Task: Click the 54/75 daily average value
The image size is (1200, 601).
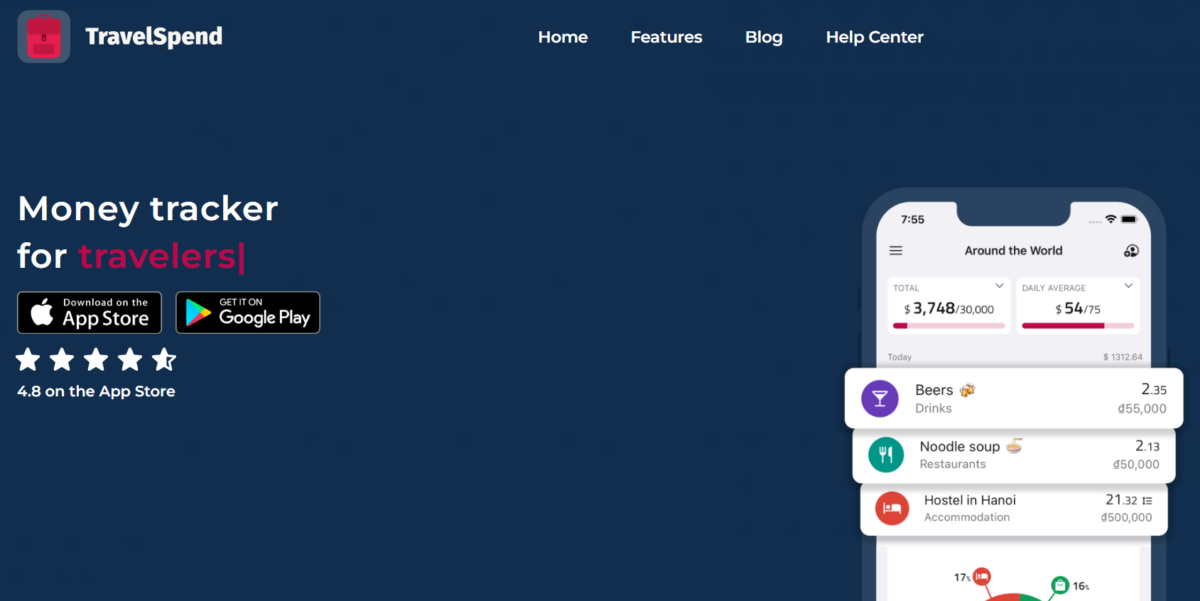Action: [x=1078, y=309]
